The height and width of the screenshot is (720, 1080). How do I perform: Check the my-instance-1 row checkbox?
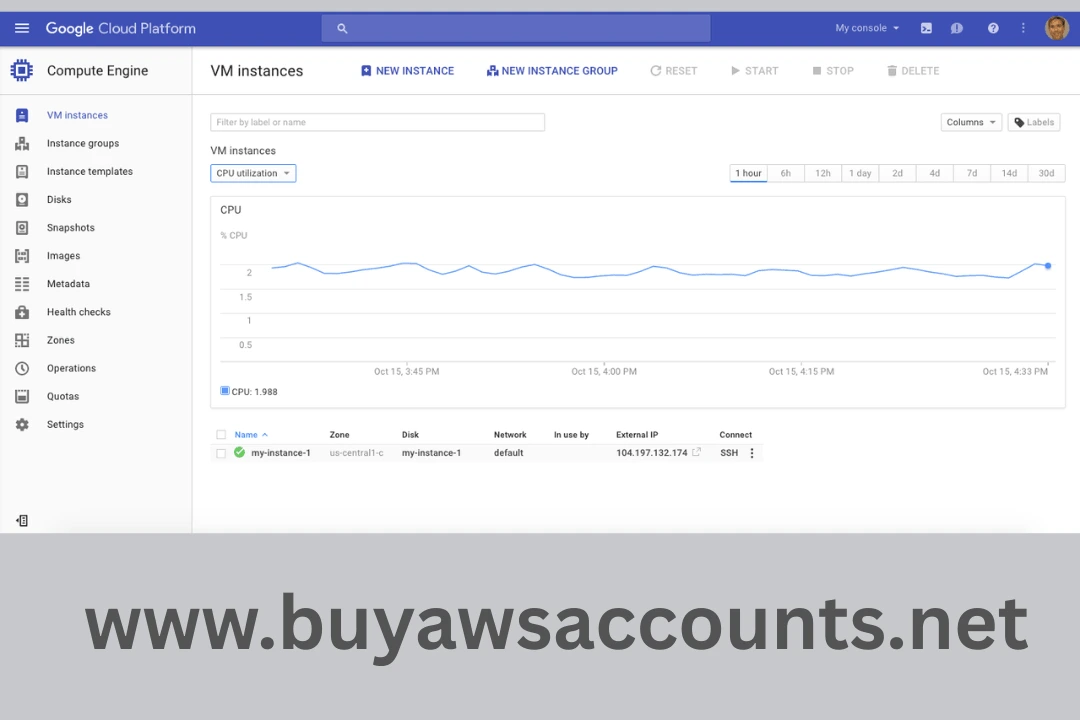coord(221,453)
